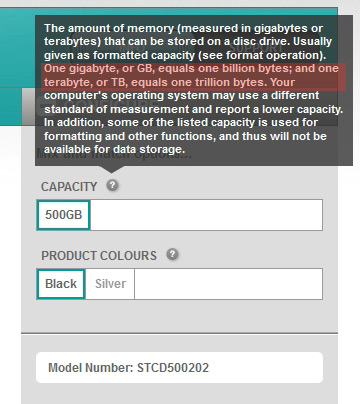Click the divider line above Model Number
The height and width of the screenshot is (404, 360).
[x=179, y=333]
